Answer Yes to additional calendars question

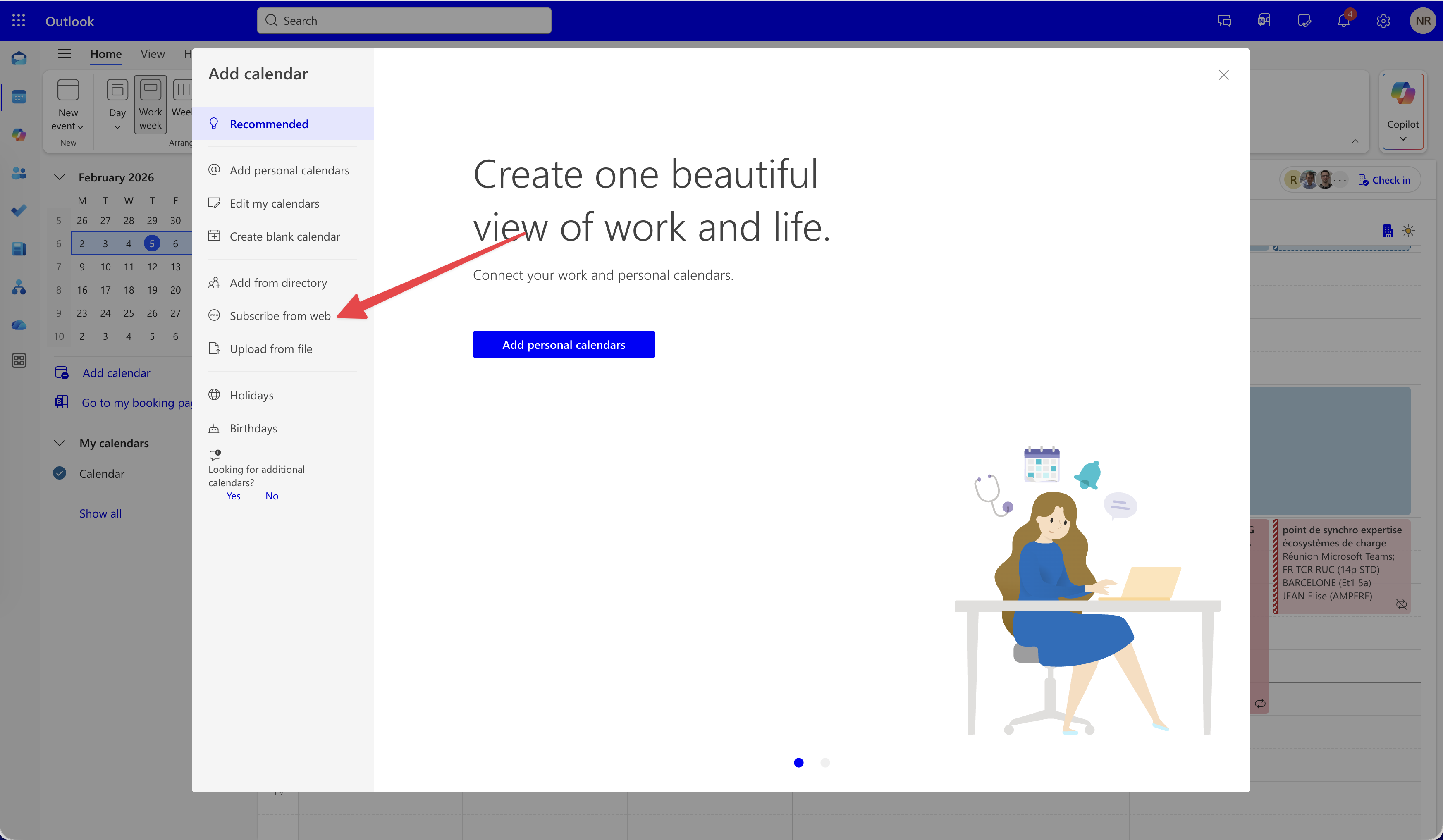[233, 496]
